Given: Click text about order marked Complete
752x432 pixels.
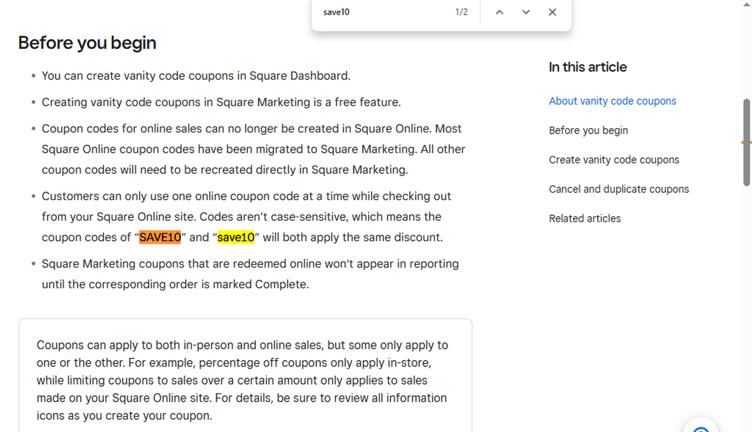Looking at the screenshot, I should pos(250,274).
